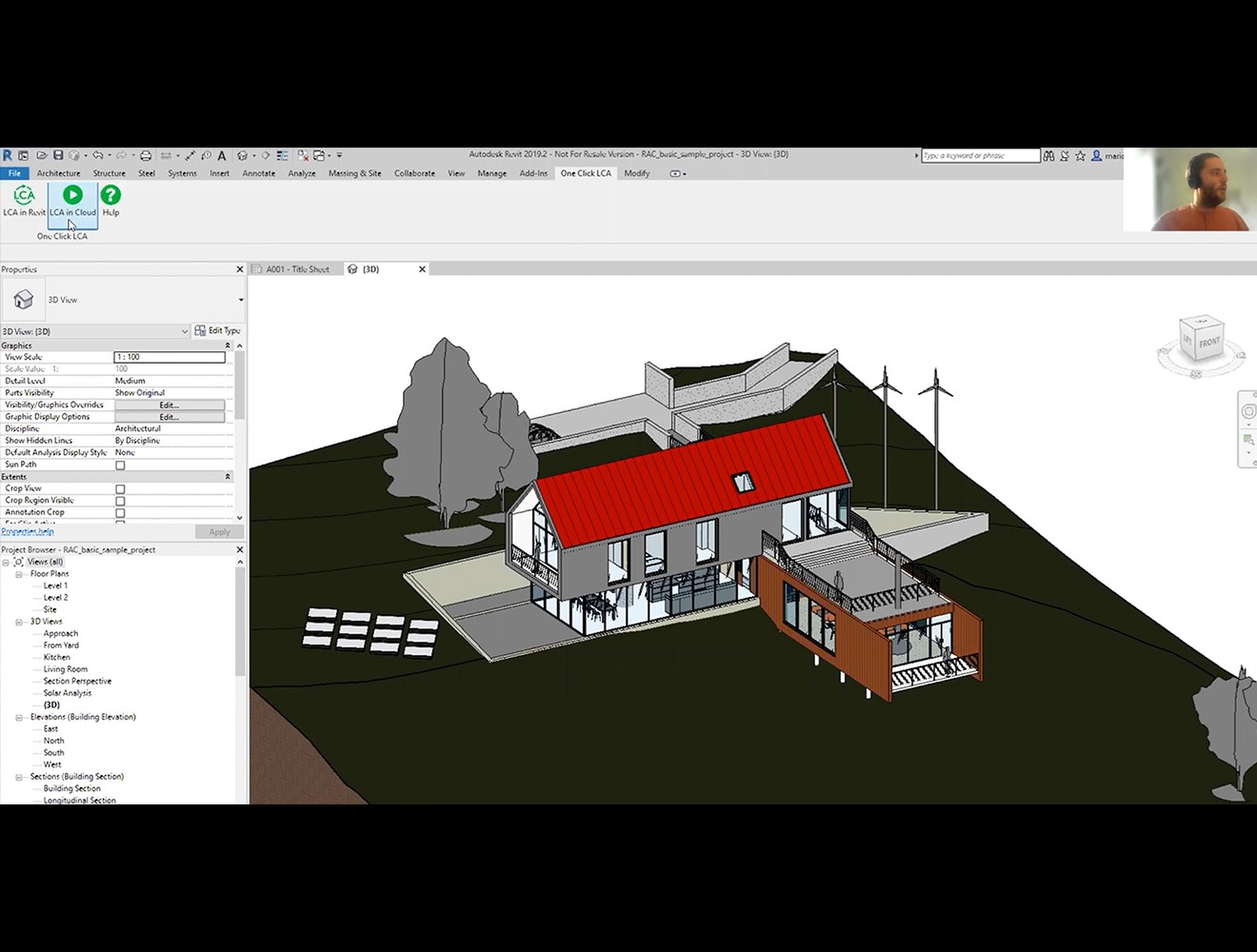Check the Crop Region Visible option

(x=120, y=500)
